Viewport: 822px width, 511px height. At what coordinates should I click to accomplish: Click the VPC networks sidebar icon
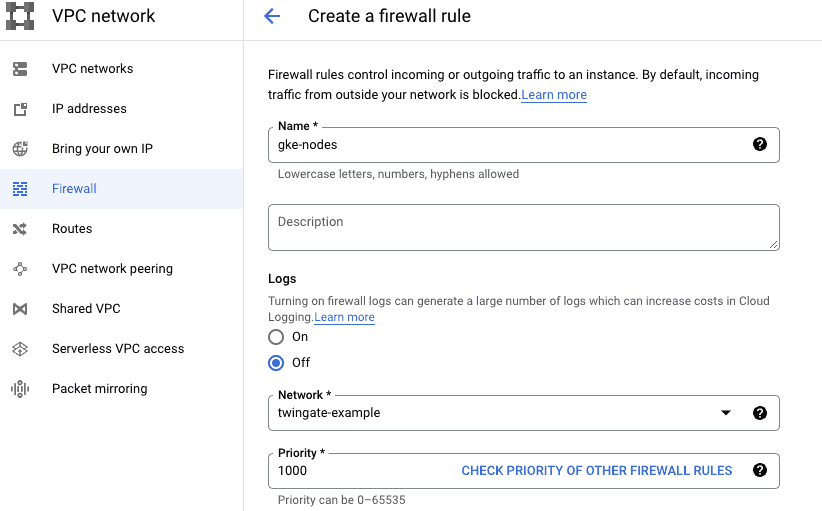coord(20,69)
